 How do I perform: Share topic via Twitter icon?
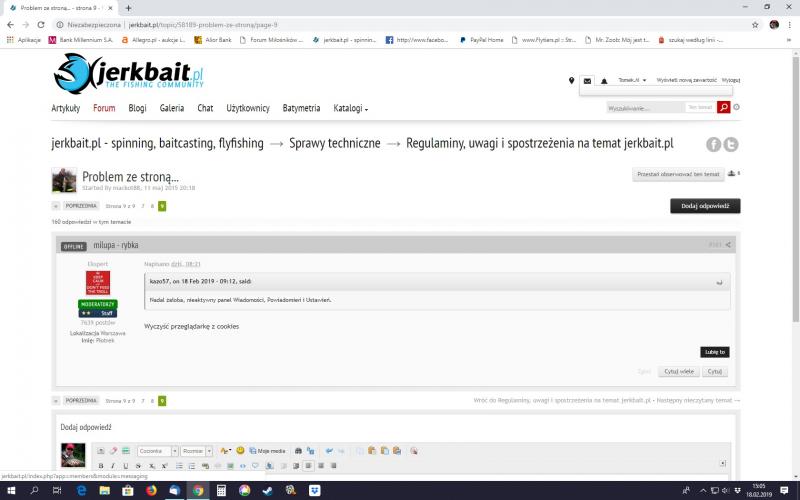click(x=731, y=144)
